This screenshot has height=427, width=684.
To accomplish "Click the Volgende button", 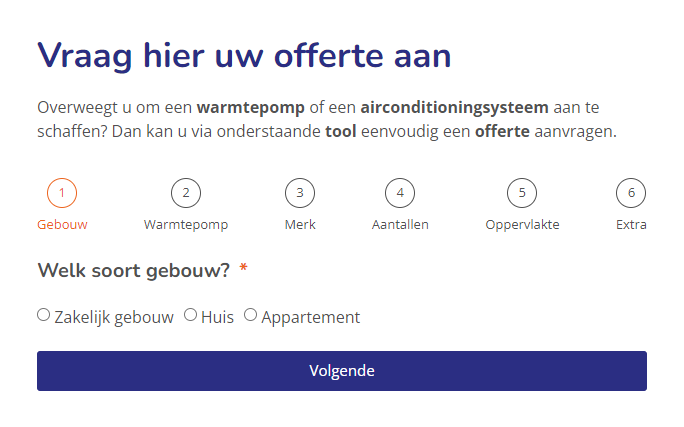I will pos(342,371).
